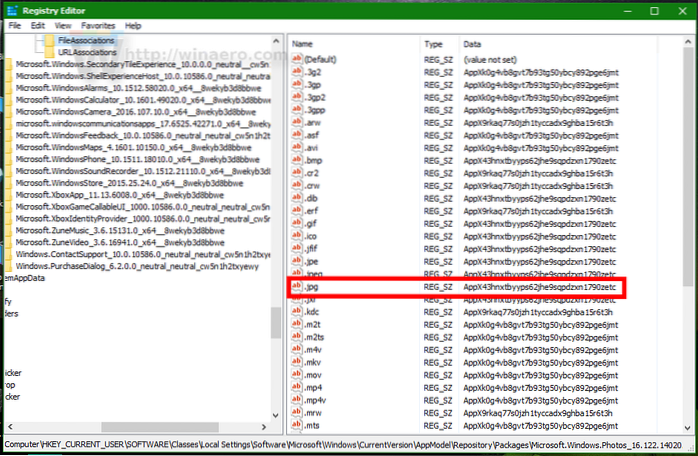
Task: Click the icon next to .mp4
Action: 297,386
